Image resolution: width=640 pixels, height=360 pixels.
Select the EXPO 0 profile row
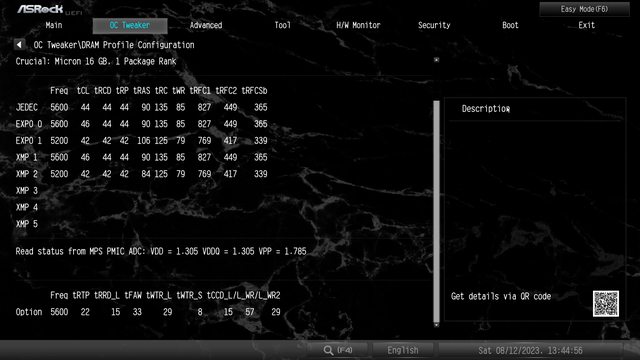(141, 124)
